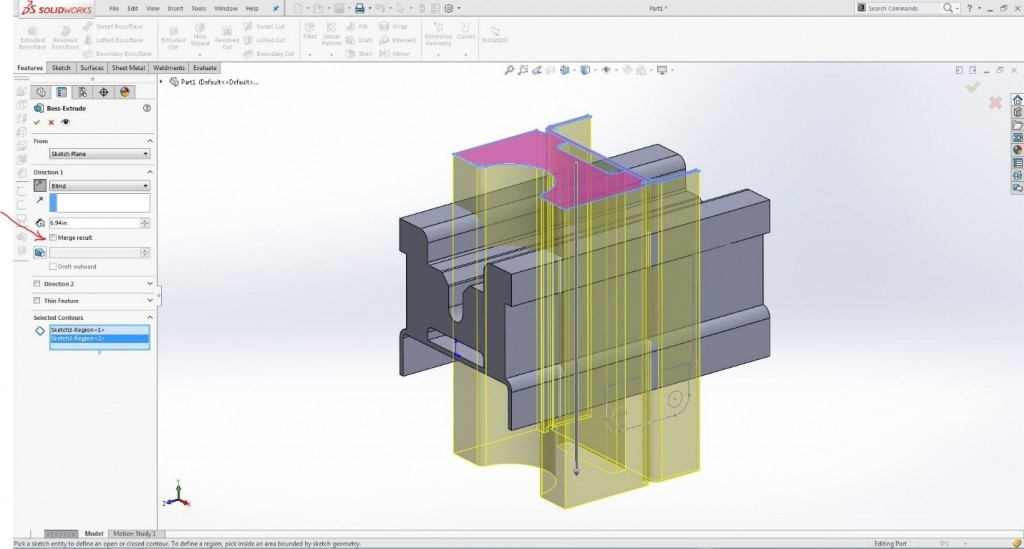
Task: Click the Motion Study 1 tab
Action: [132, 534]
